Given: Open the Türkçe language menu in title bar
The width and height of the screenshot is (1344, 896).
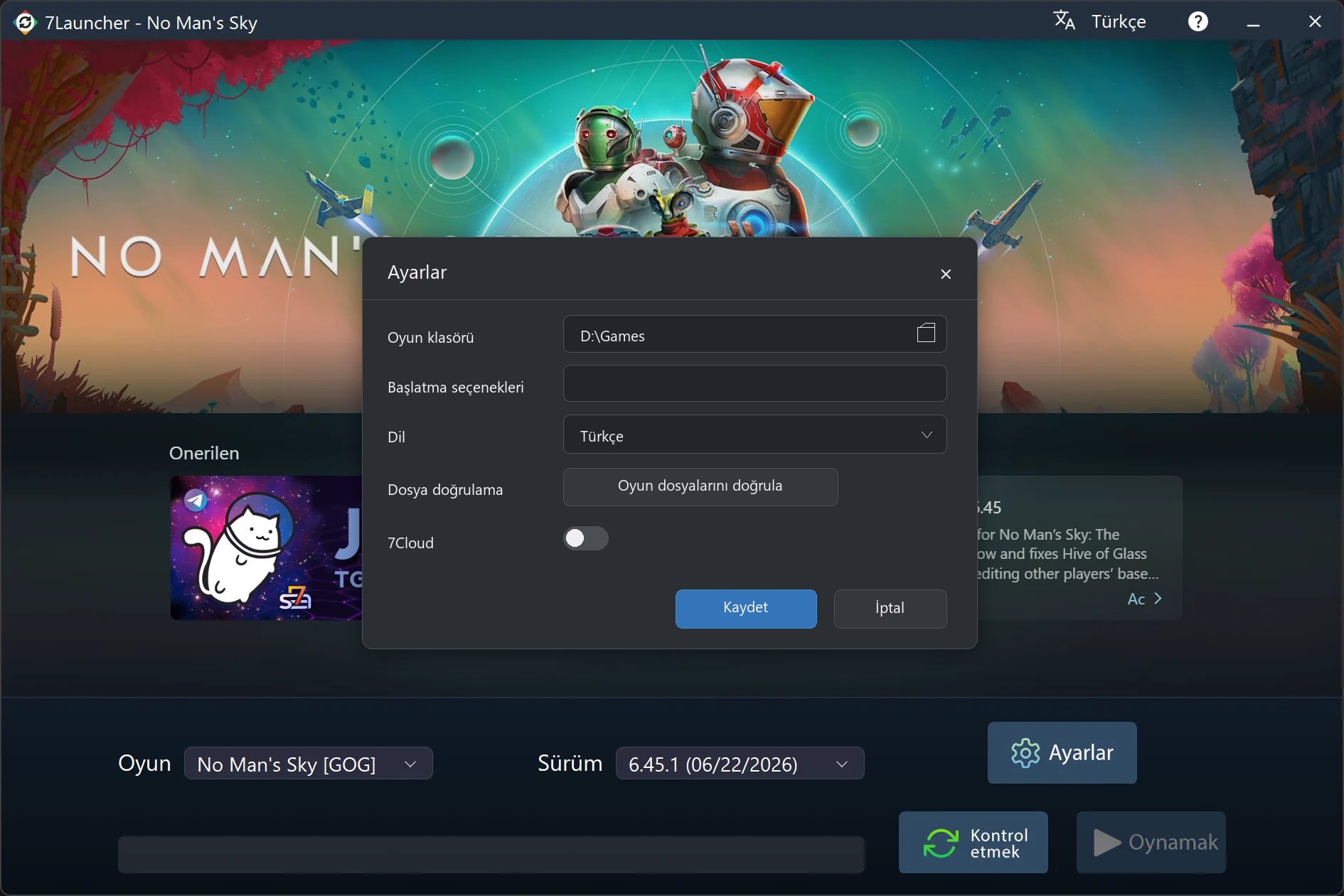Looking at the screenshot, I should click(x=1119, y=22).
